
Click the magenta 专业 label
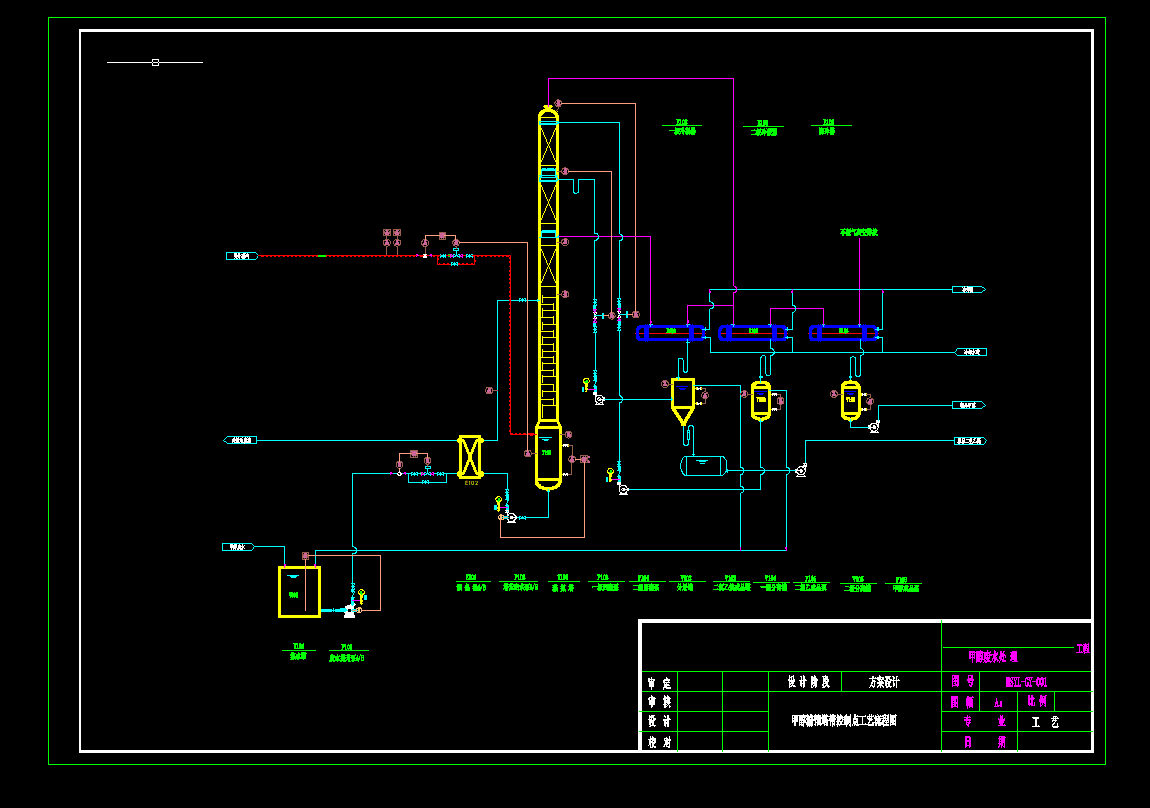click(x=984, y=721)
